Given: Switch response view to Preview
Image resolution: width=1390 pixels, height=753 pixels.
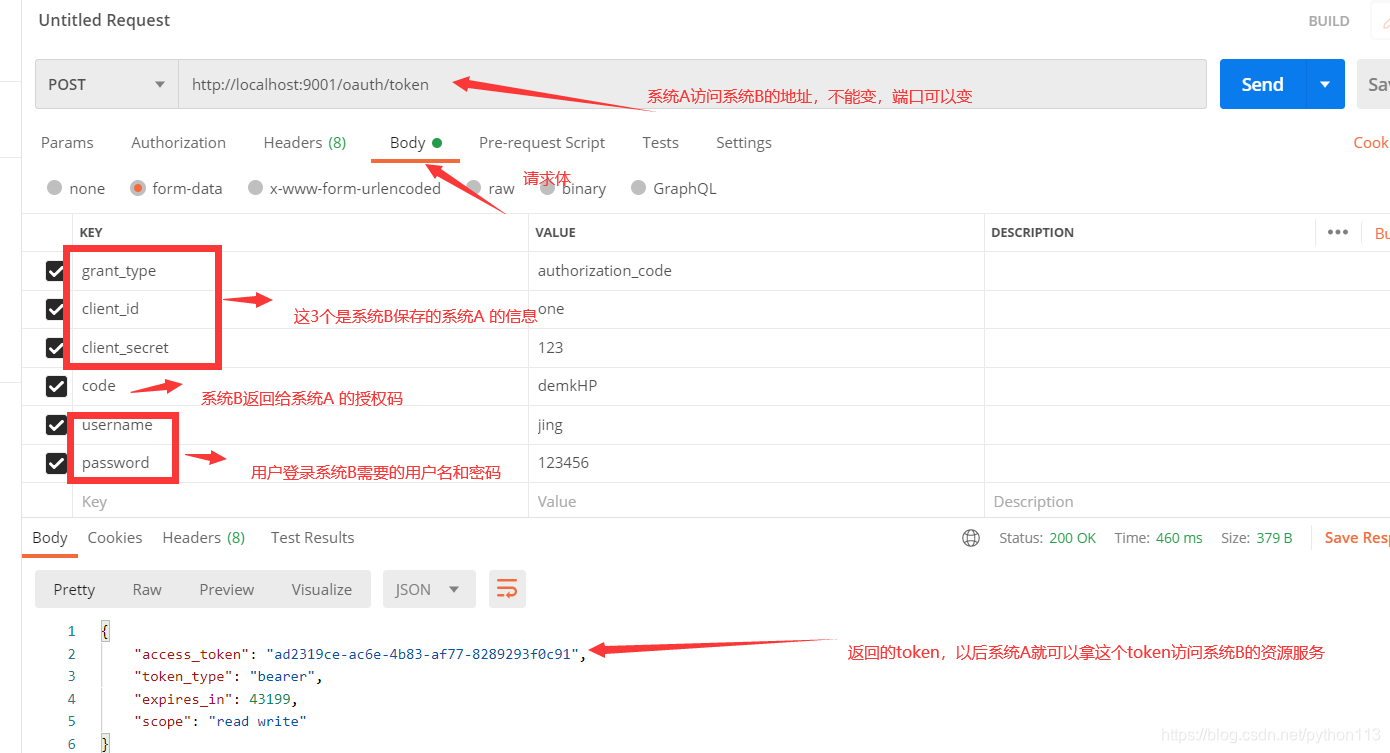Looking at the screenshot, I should pyautogui.click(x=227, y=589).
